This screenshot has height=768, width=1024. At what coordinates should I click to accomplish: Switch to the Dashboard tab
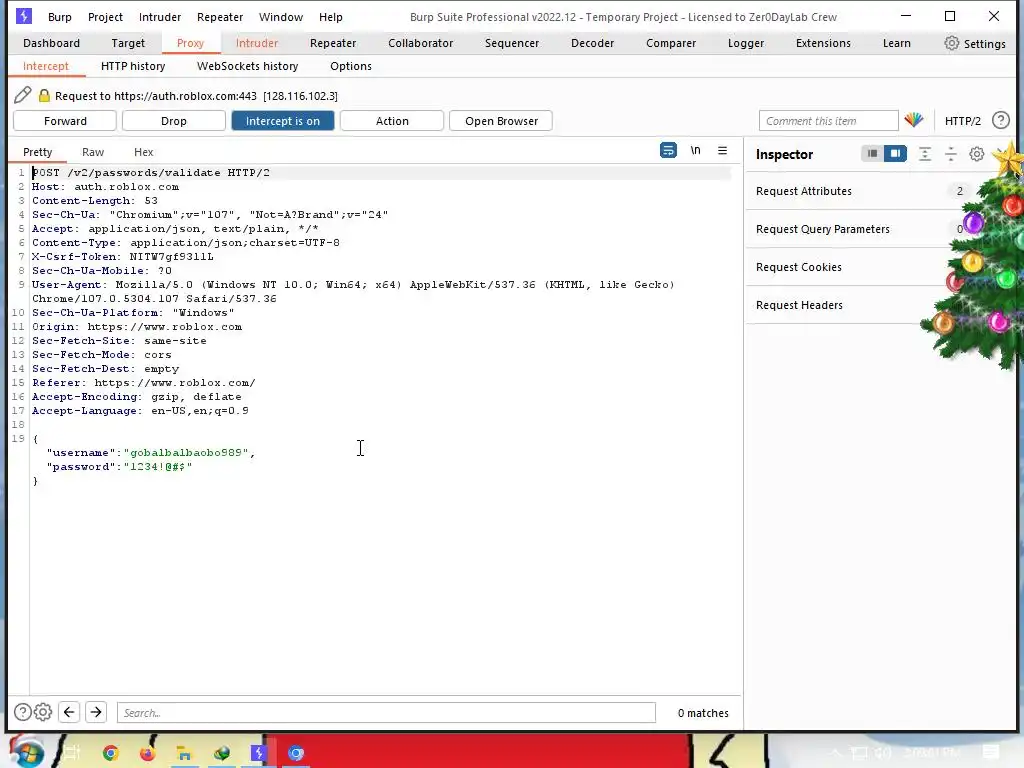(x=52, y=43)
